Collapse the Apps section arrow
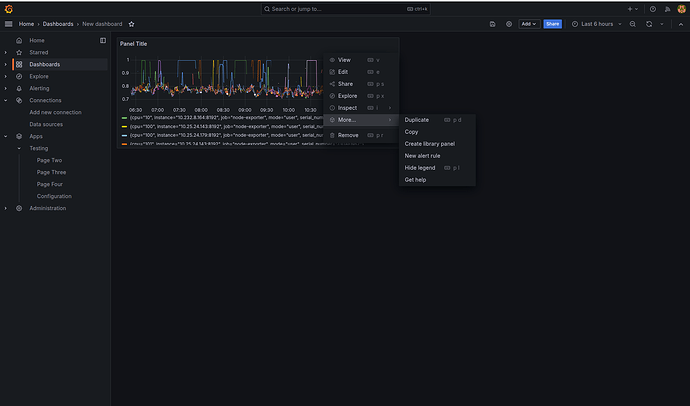Image resolution: width=690 pixels, height=406 pixels. pos(6,136)
